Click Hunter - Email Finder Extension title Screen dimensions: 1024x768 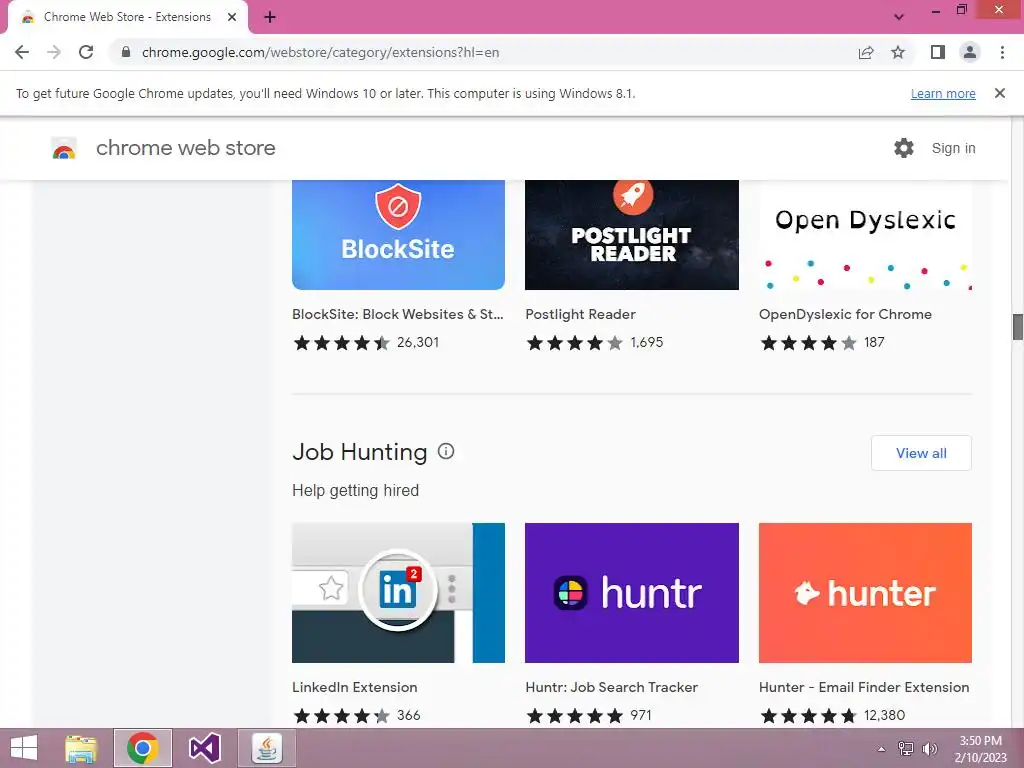pos(864,687)
